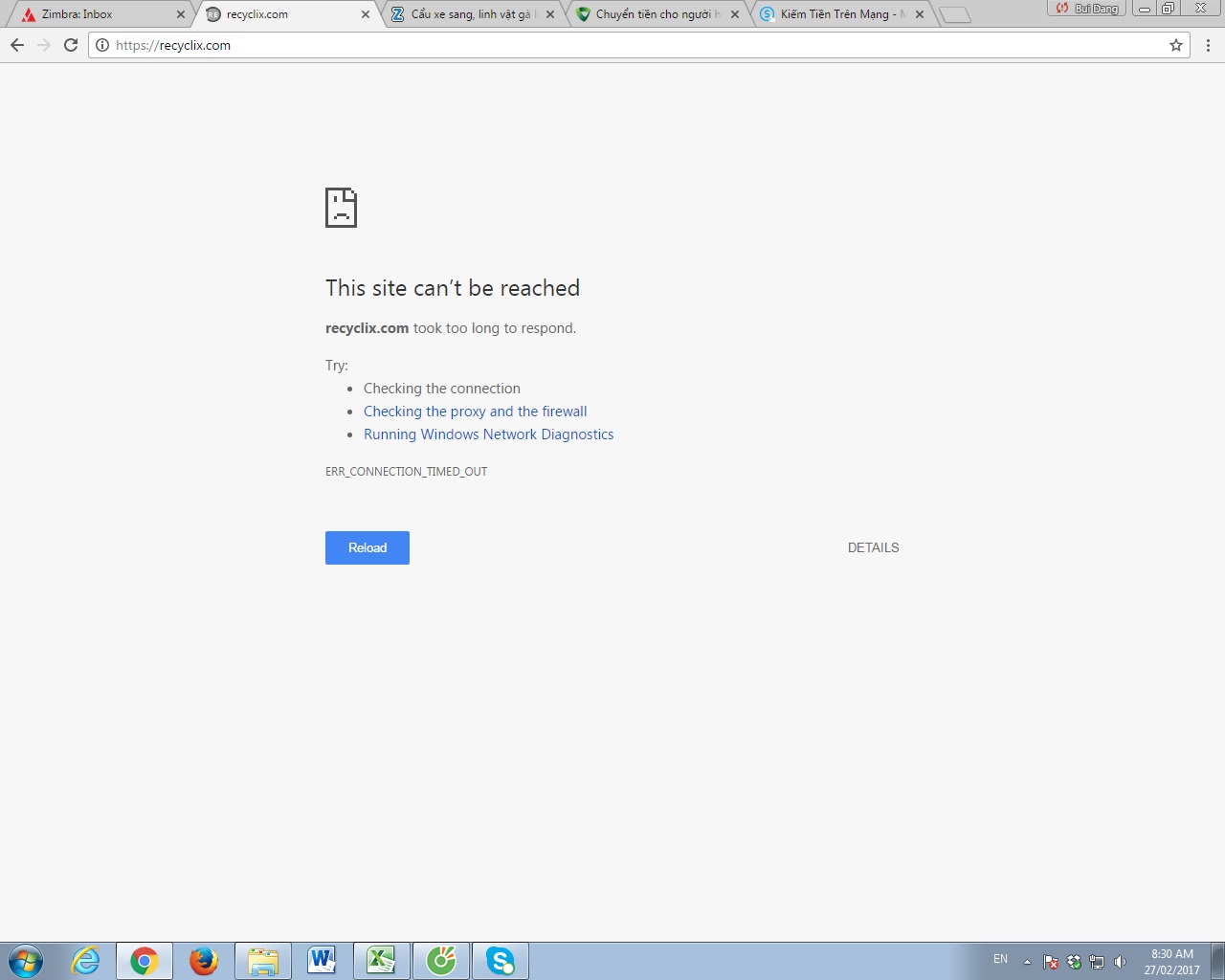Switch to Microsoft Excel in the taskbar
The image size is (1225, 980).
point(382,961)
